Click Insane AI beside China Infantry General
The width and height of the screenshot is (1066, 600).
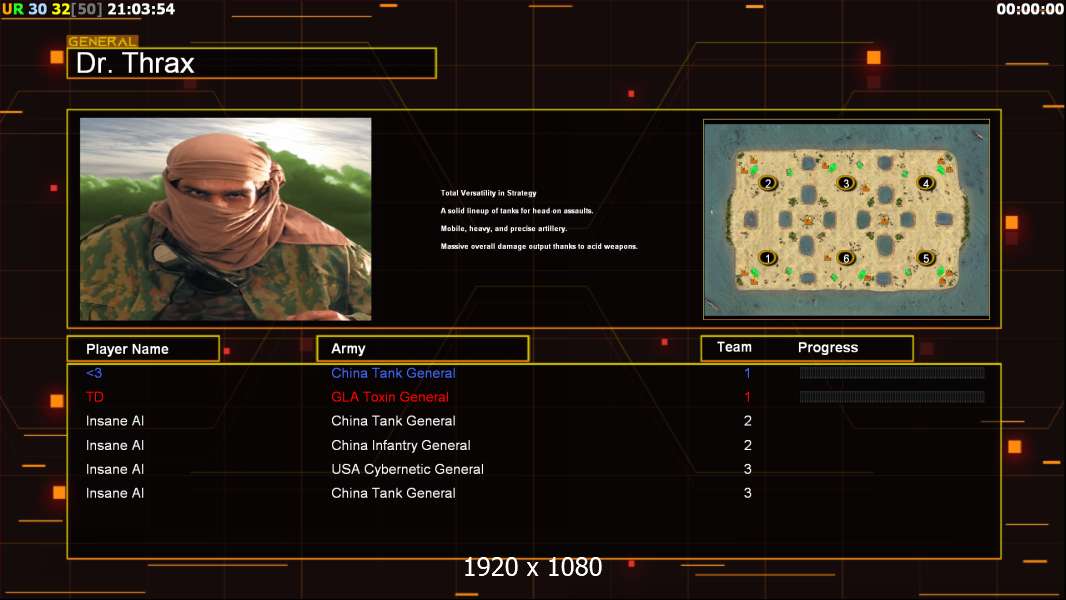115,445
